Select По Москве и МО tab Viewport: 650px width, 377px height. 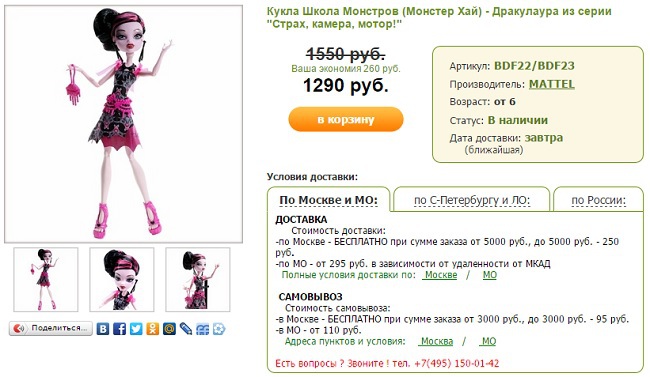328,200
